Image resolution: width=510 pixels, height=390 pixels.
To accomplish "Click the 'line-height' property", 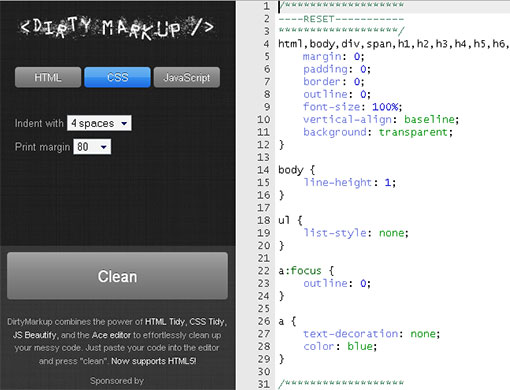I will pyautogui.click(x=338, y=182).
